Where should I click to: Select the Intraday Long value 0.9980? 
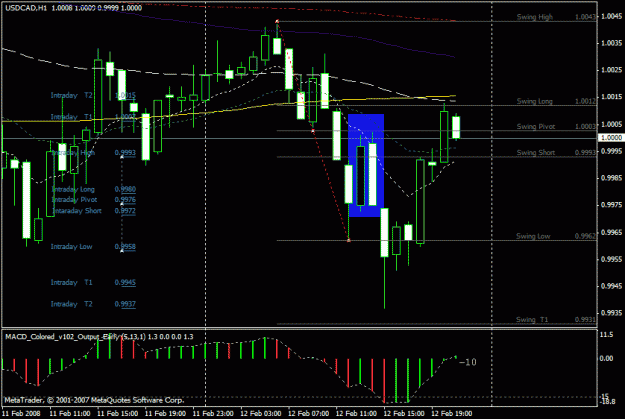[x=125, y=189]
